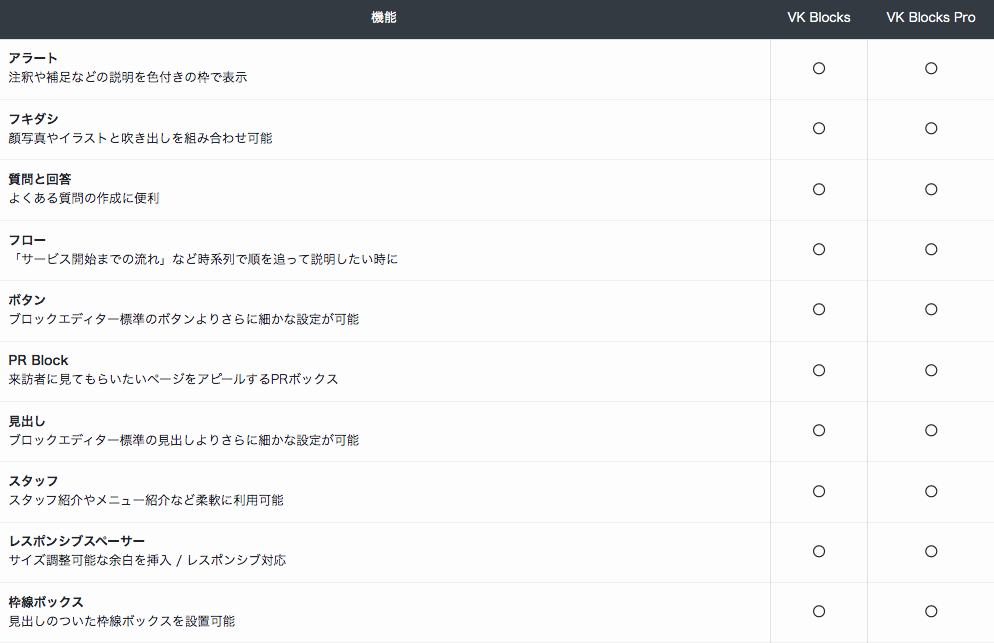Screen dimensions: 994x643
Task: Click description ブロックエディター標準のボタンよりさらに細かな設定が可能
Action: [184, 319]
